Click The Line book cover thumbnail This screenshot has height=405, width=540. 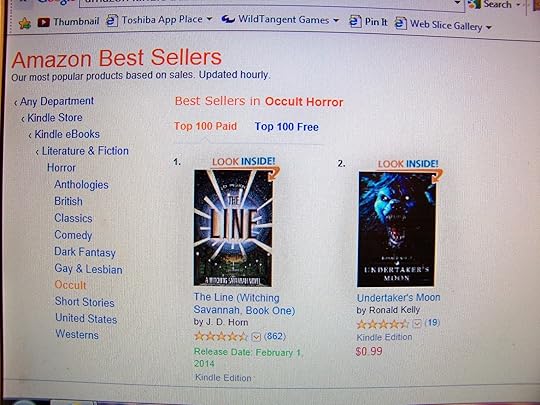click(233, 228)
